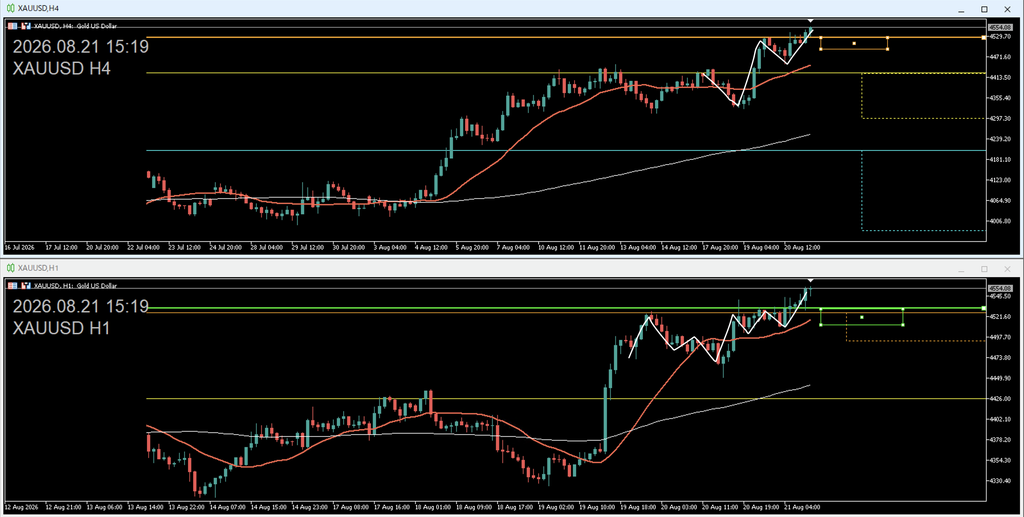Click the green rectangle's bottom-right corner handle
Screen dimensions: 1024x517
pyautogui.click(x=903, y=324)
